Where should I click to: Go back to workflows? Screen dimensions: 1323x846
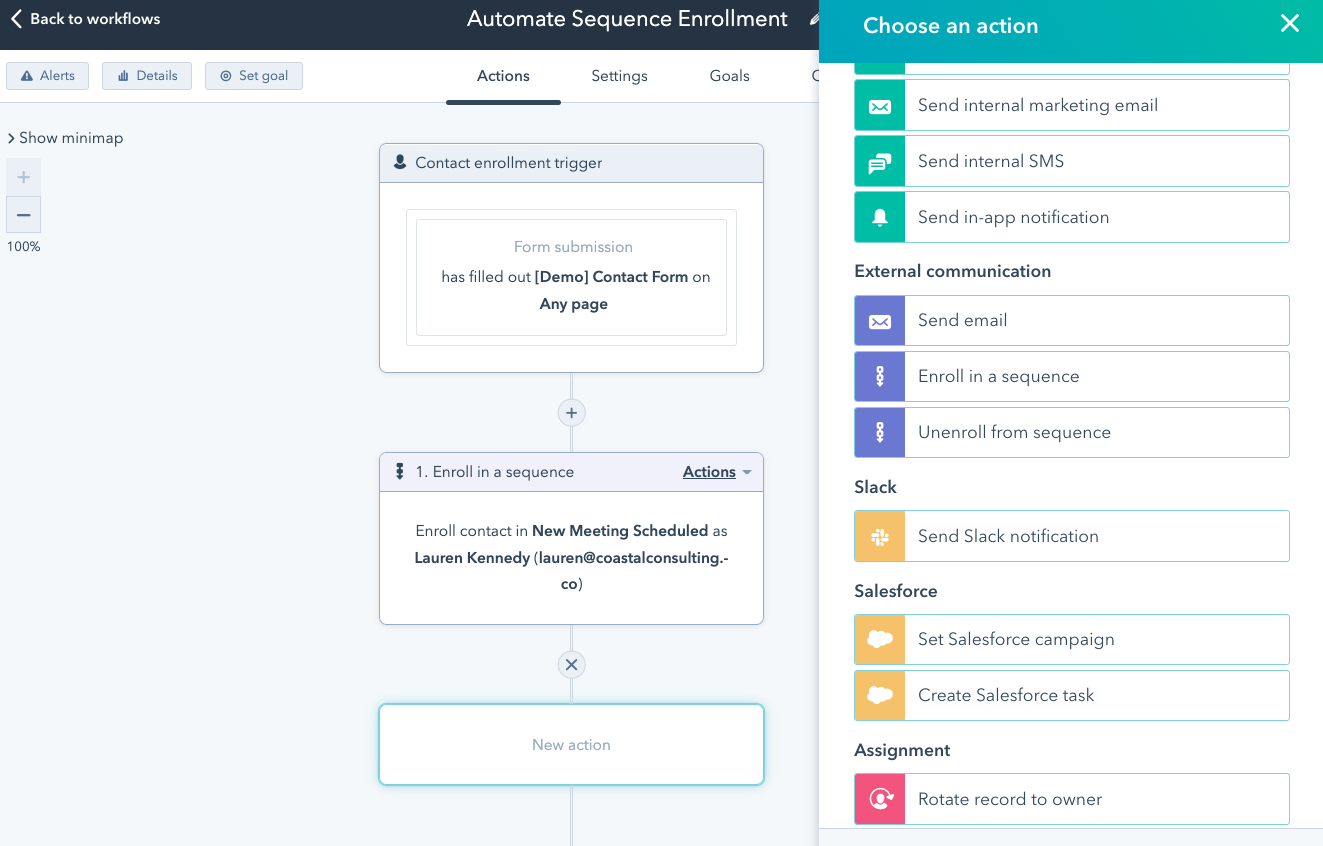(85, 19)
